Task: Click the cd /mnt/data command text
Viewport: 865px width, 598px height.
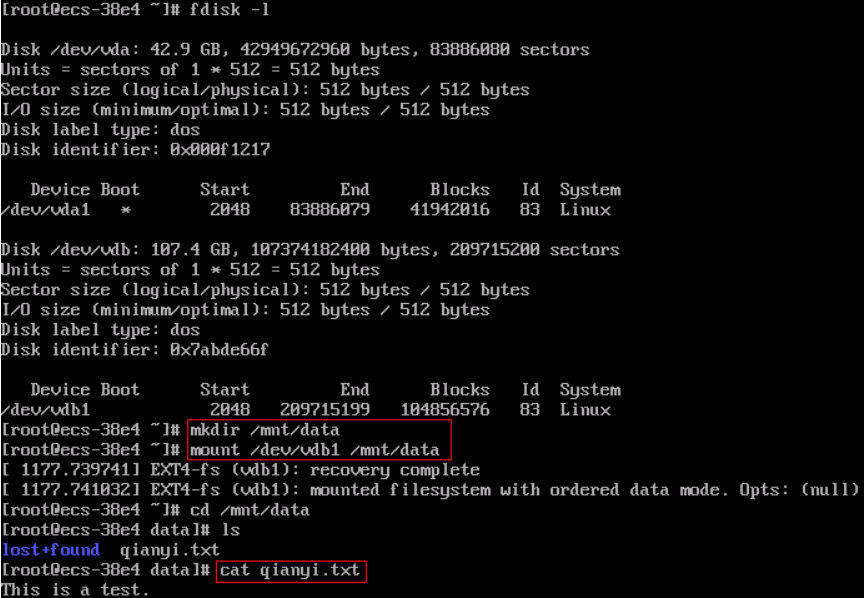Action: click(x=249, y=510)
